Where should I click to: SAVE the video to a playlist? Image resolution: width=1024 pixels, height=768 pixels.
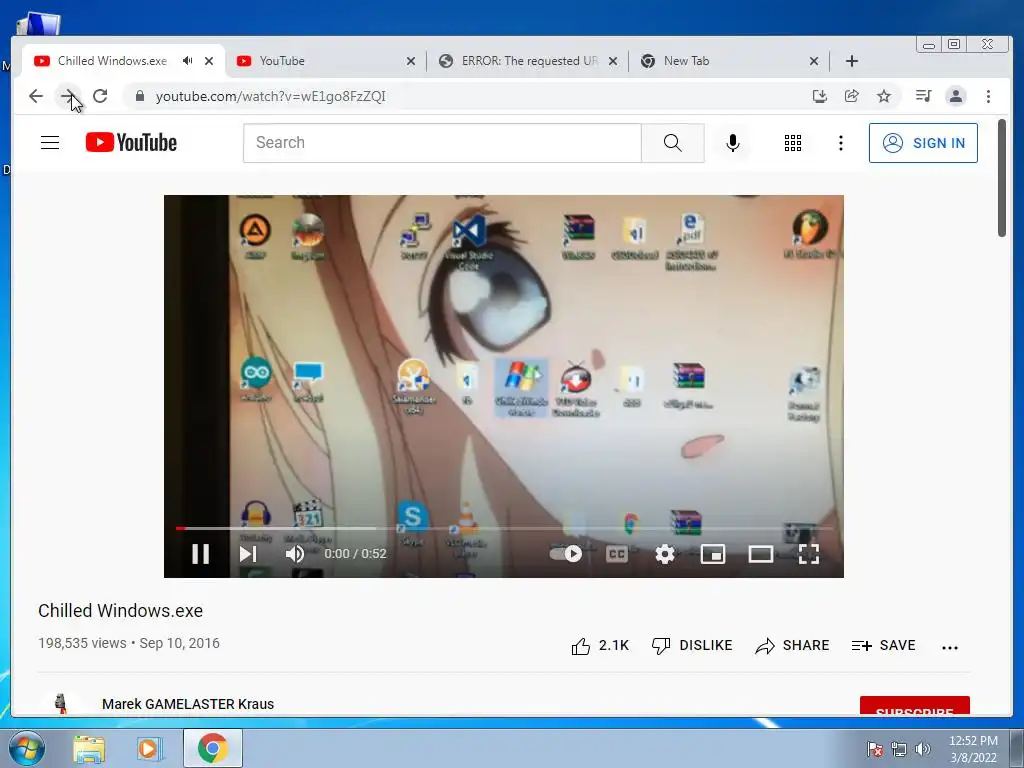884,645
